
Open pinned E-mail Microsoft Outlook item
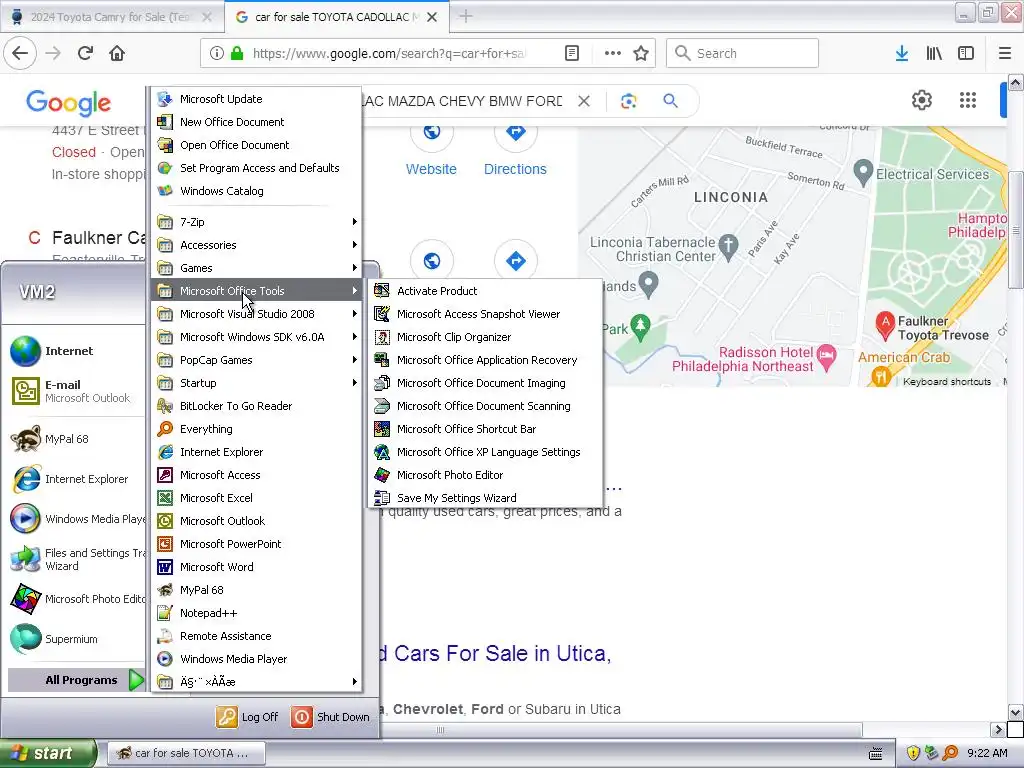(71, 391)
